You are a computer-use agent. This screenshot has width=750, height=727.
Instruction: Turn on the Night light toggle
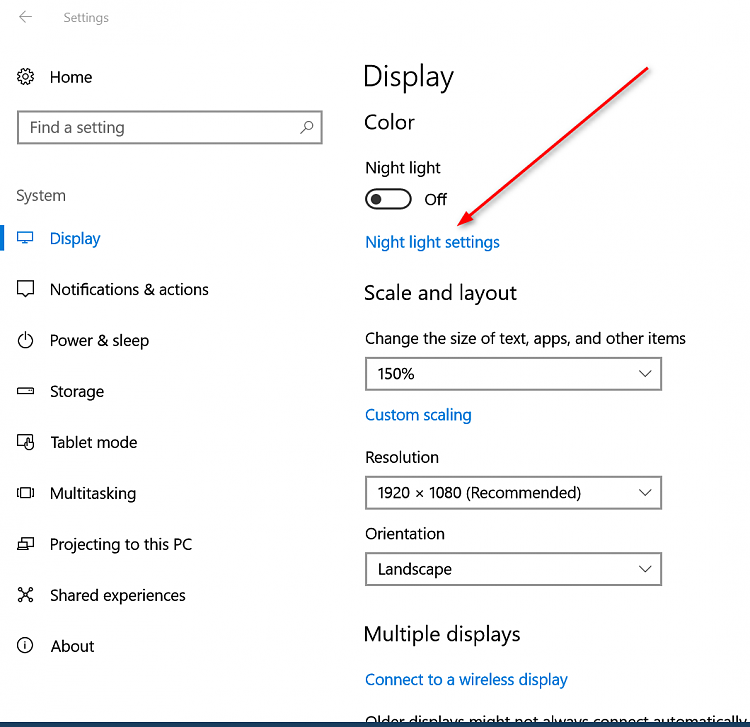tap(388, 199)
